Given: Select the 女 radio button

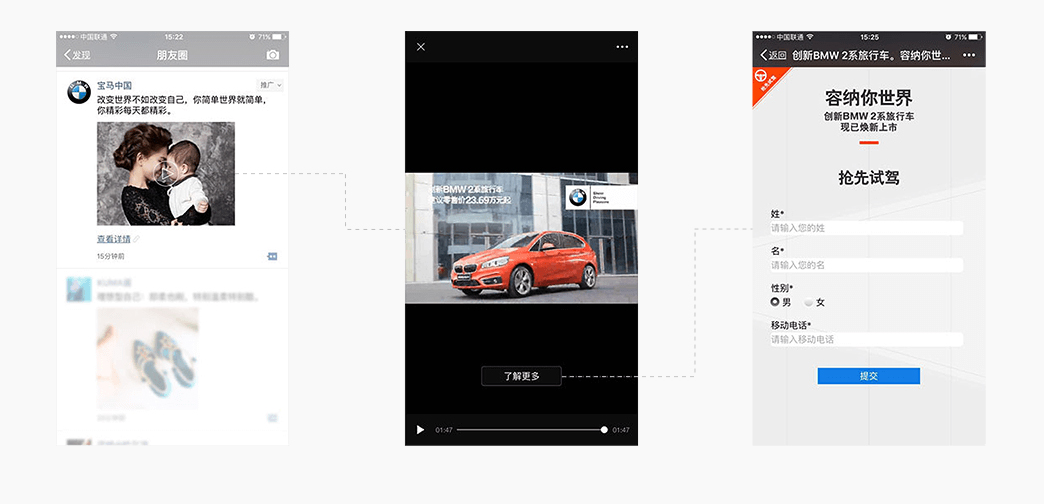Looking at the screenshot, I should 809,302.
